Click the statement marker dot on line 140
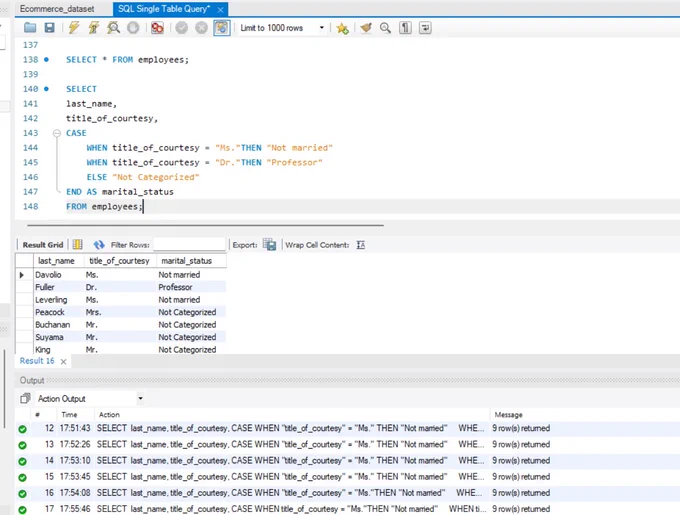The image size is (680, 515). point(46,89)
